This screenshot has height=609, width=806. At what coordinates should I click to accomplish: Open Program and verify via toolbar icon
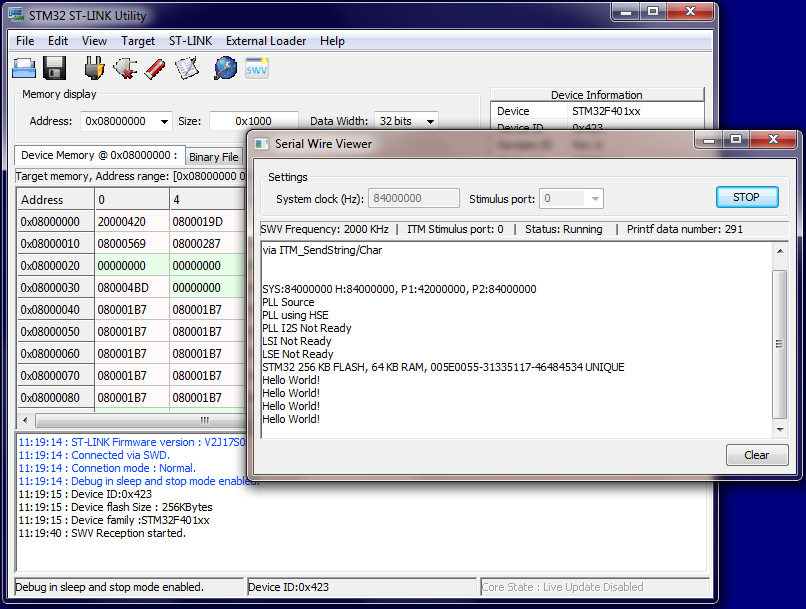click(187, 68)
